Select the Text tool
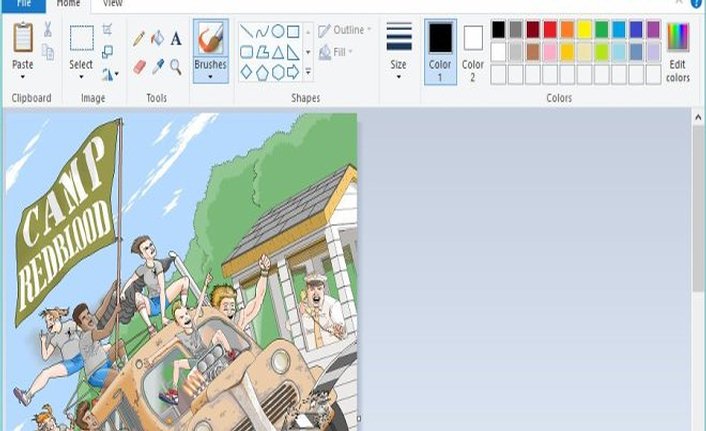 click(x=176, y=39)
